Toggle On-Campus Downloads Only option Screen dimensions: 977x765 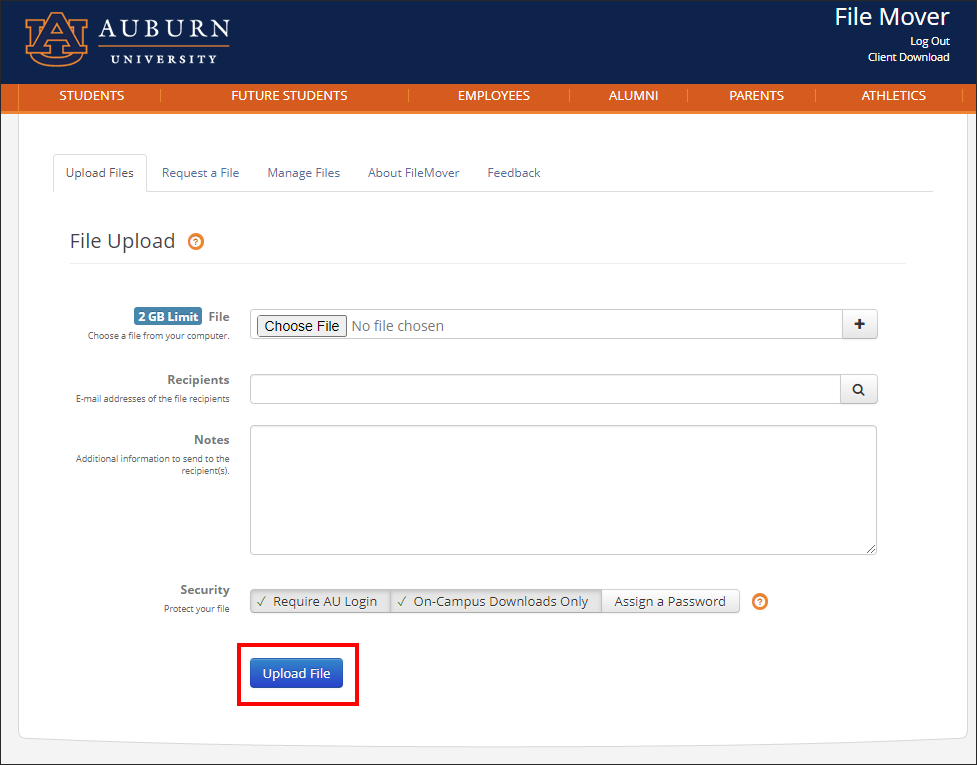(x=496, y=601)
